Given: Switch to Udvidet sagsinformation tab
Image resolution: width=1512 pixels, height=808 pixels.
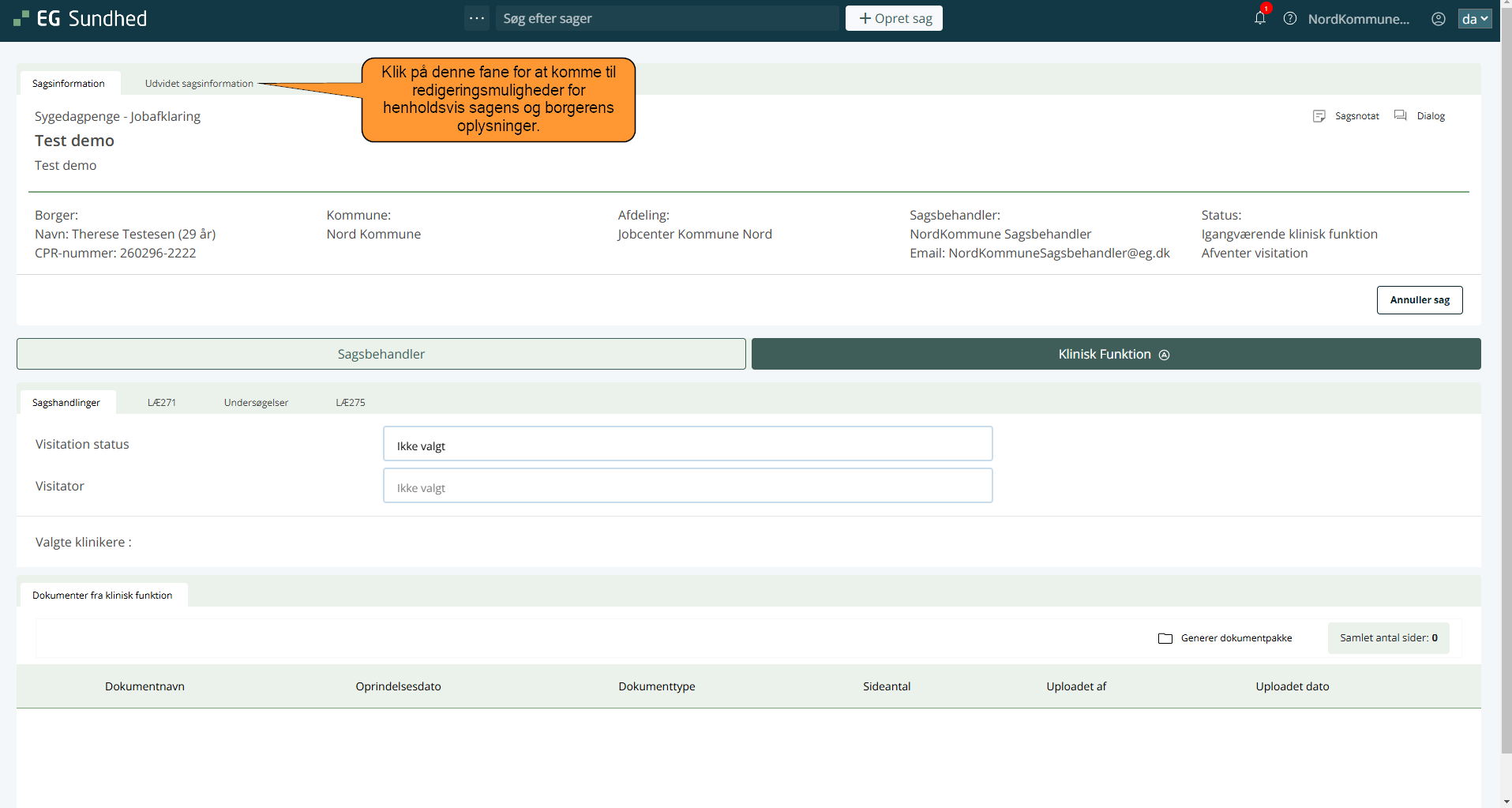Looking at the screenshot, I should pos(199,84).
